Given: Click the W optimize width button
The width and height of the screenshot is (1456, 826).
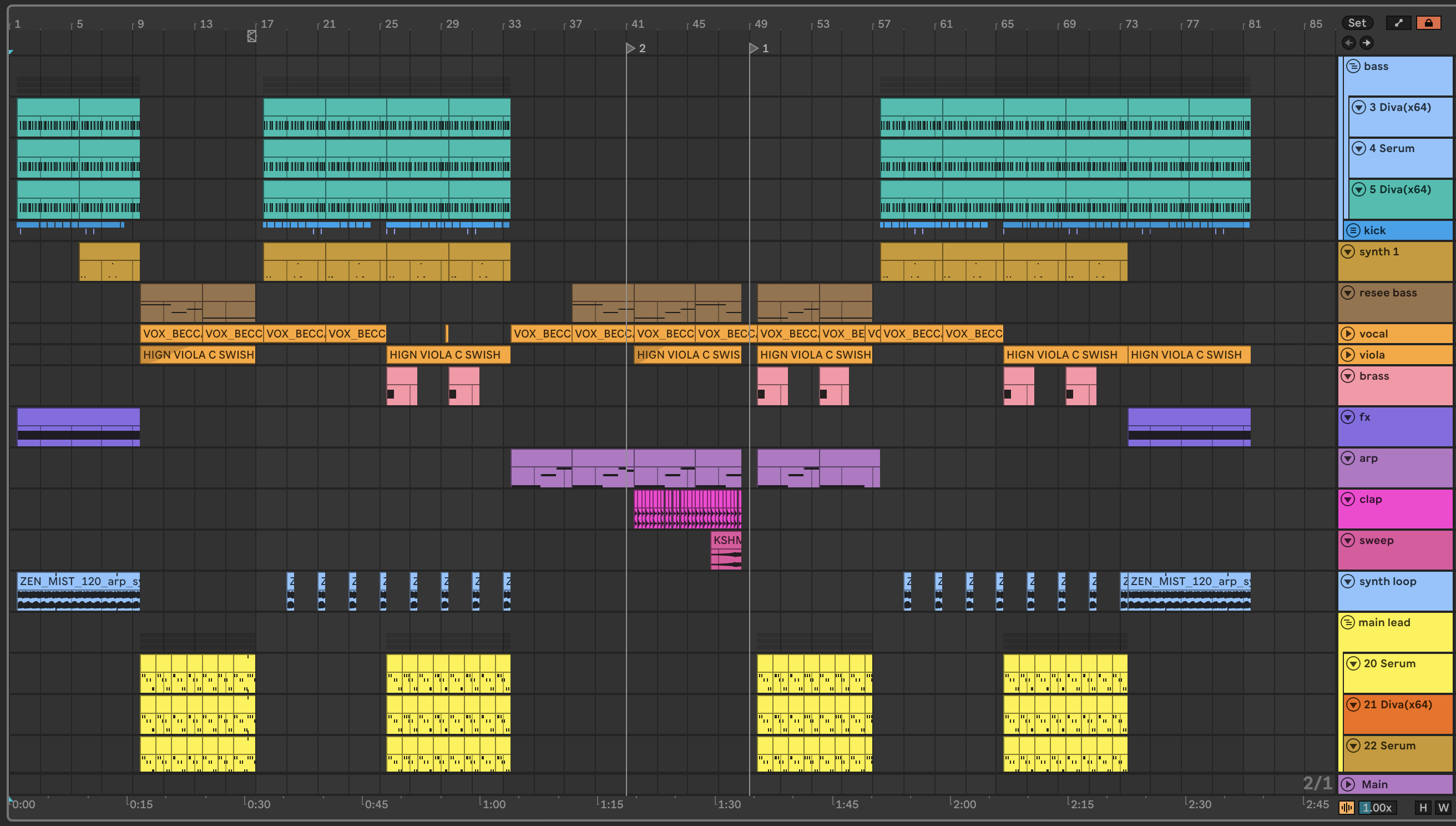Looking at the screenshot, I should point(1443,807).
